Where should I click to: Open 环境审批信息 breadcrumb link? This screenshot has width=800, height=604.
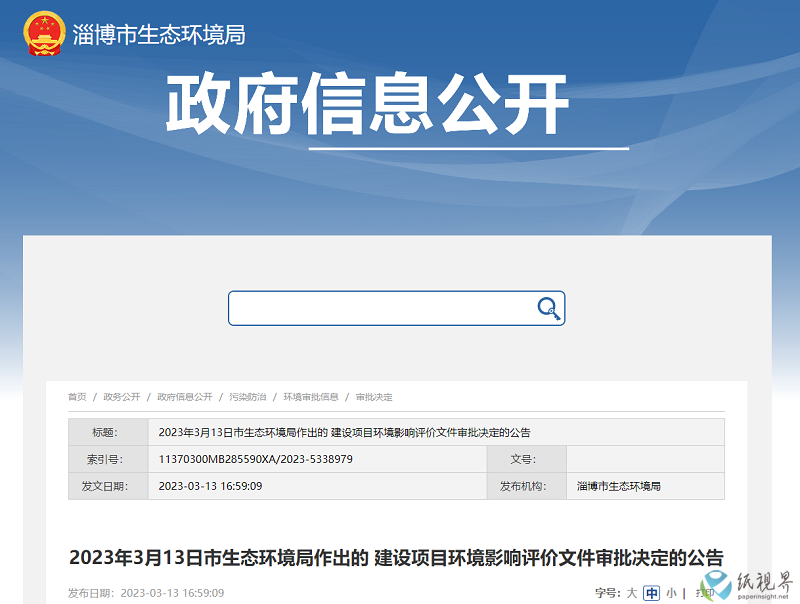[311, 397]
